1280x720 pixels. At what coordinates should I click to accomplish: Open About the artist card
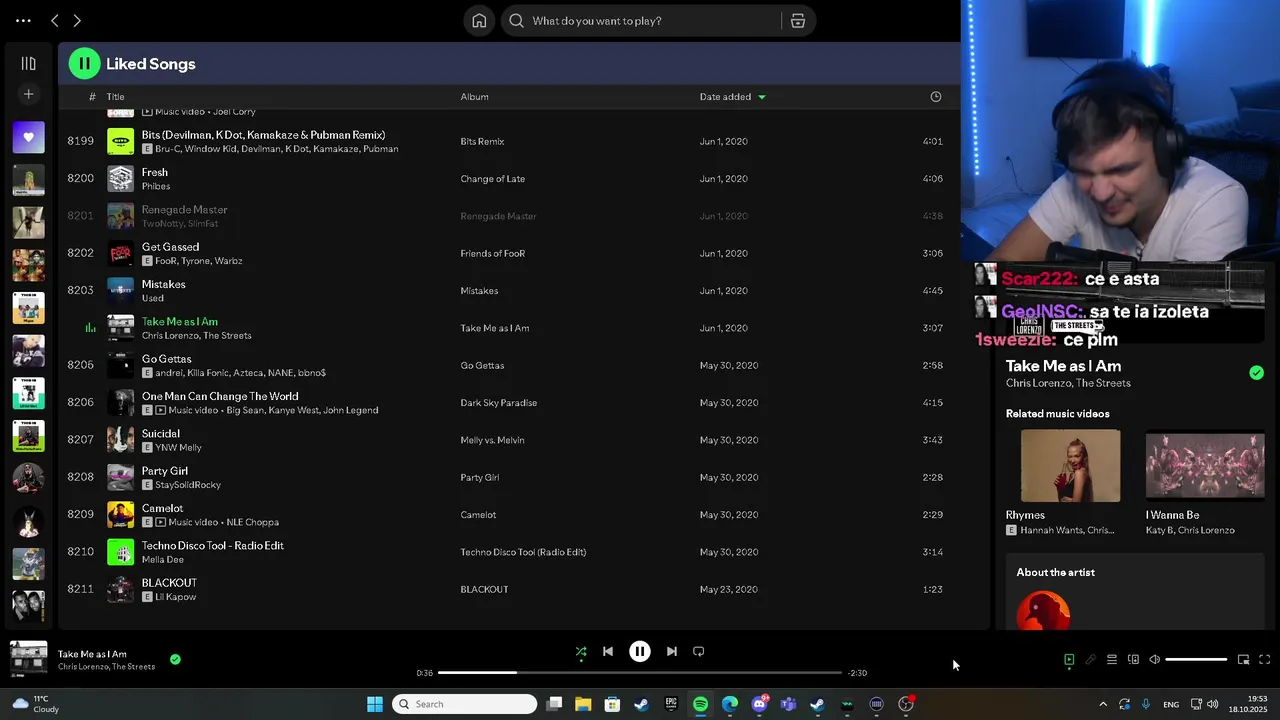point(1135,592)
